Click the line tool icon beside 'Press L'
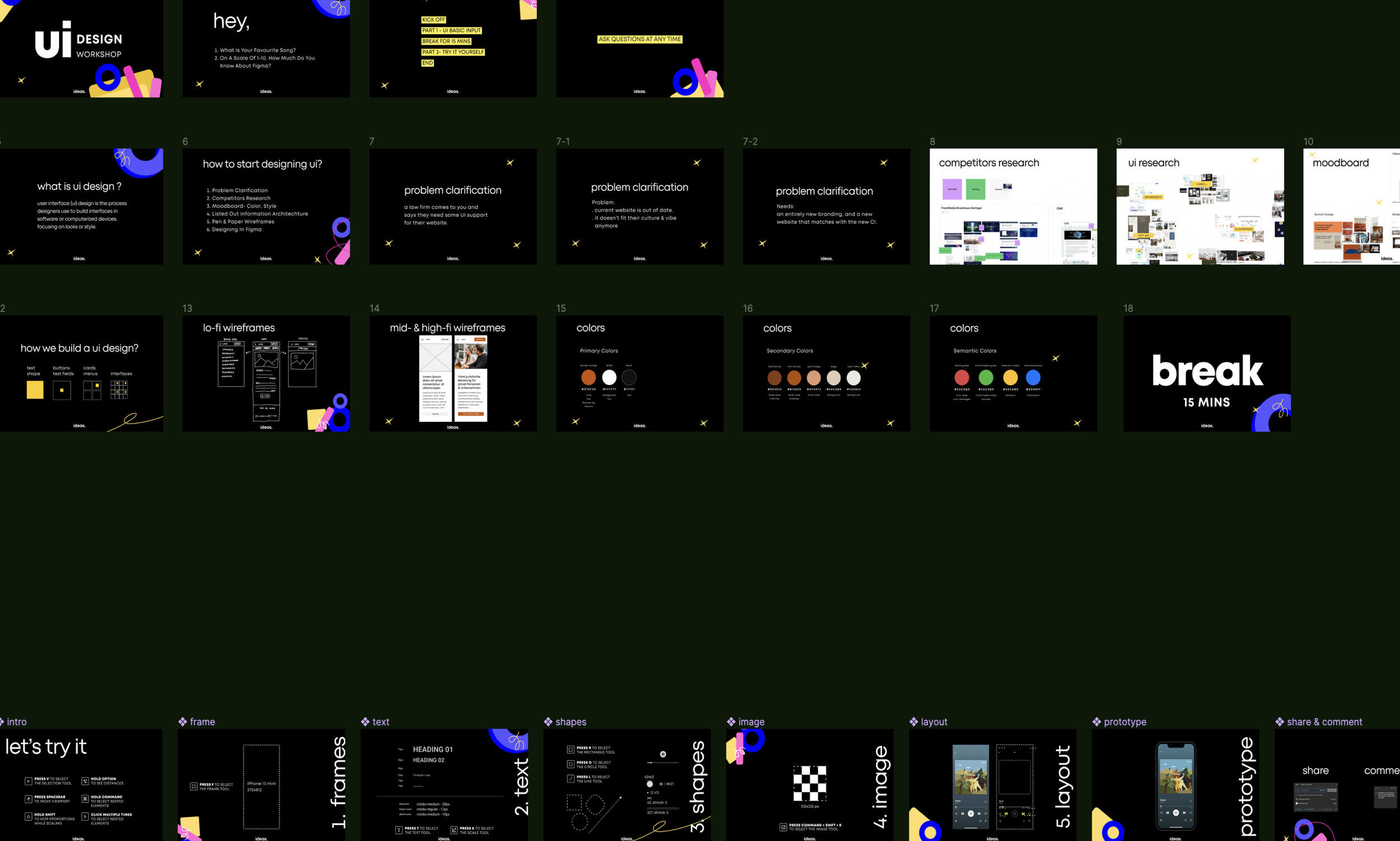The image size is (1400, 841). 570,779
